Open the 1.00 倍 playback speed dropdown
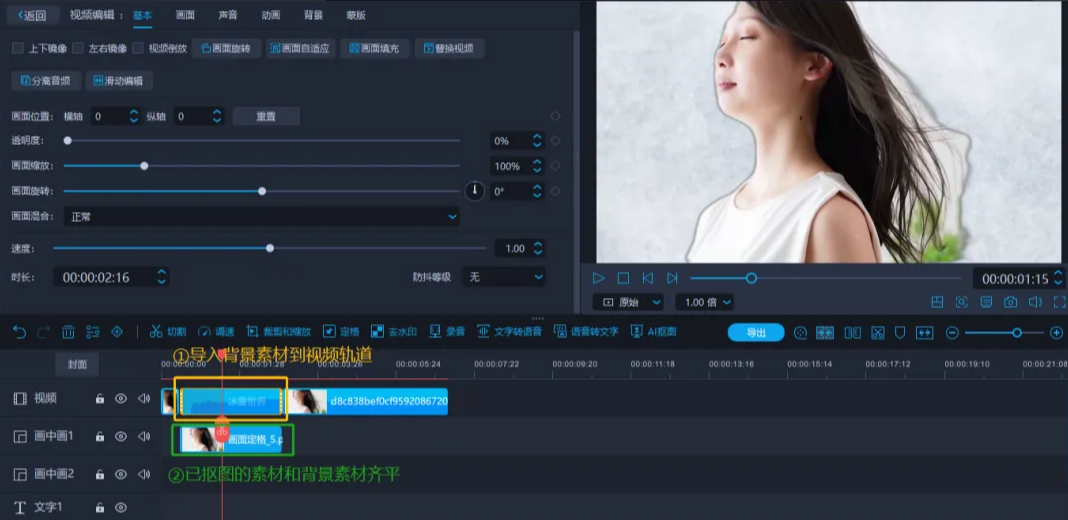This screenshot has width=1068, height=520. pos(704,302)
